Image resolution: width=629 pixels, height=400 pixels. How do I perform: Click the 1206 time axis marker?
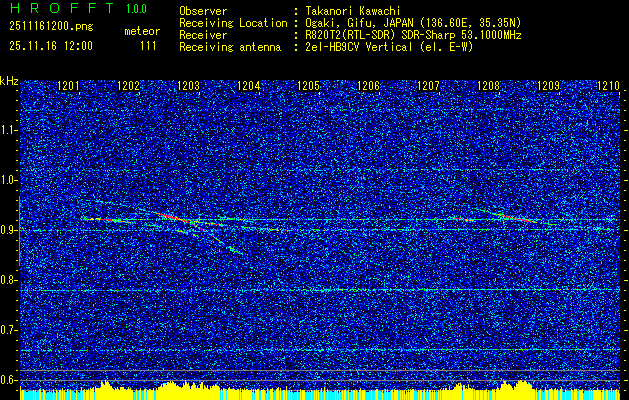(x=368, y=86)
